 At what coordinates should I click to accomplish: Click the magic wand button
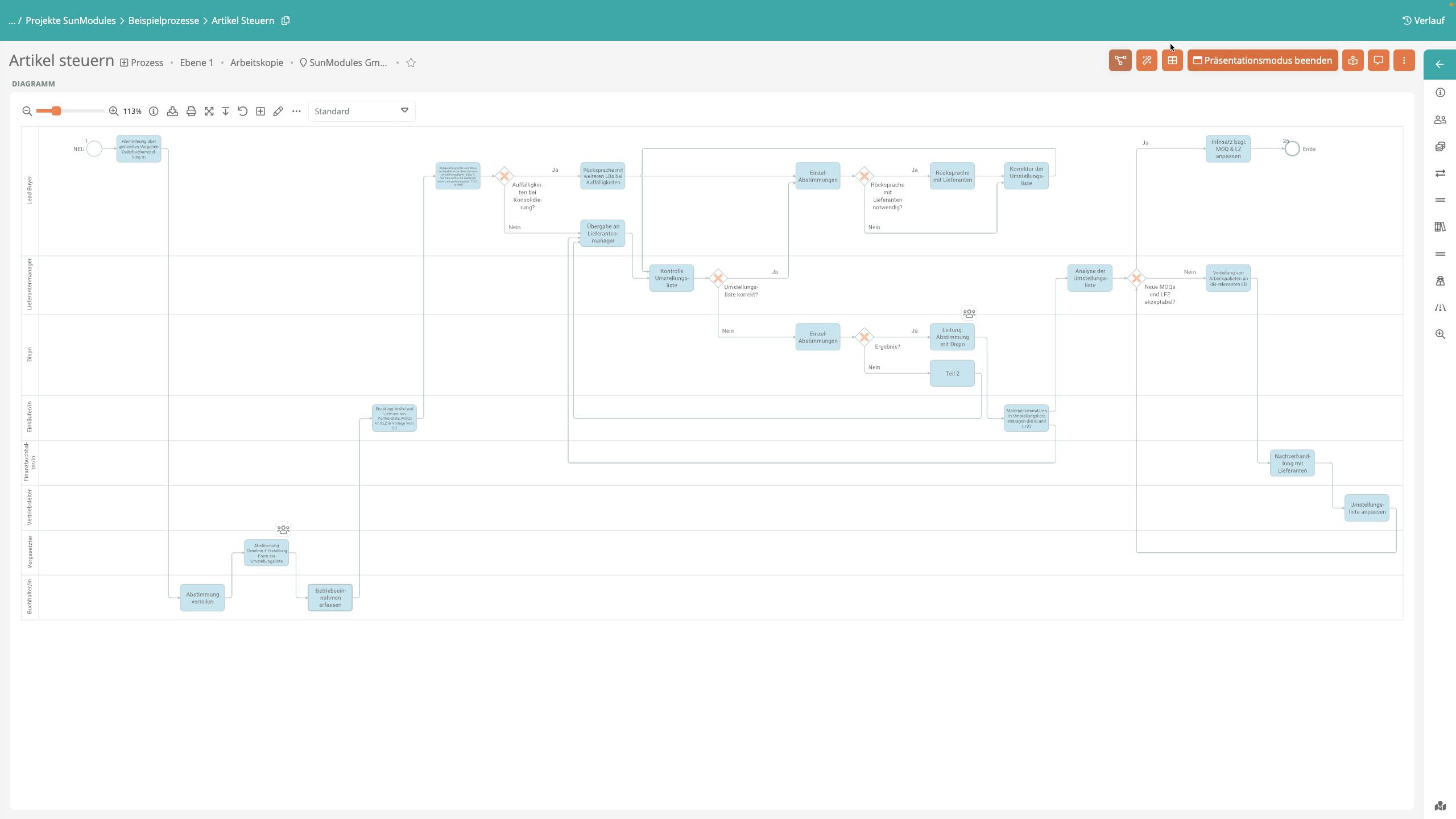(x=1147, y=60)
